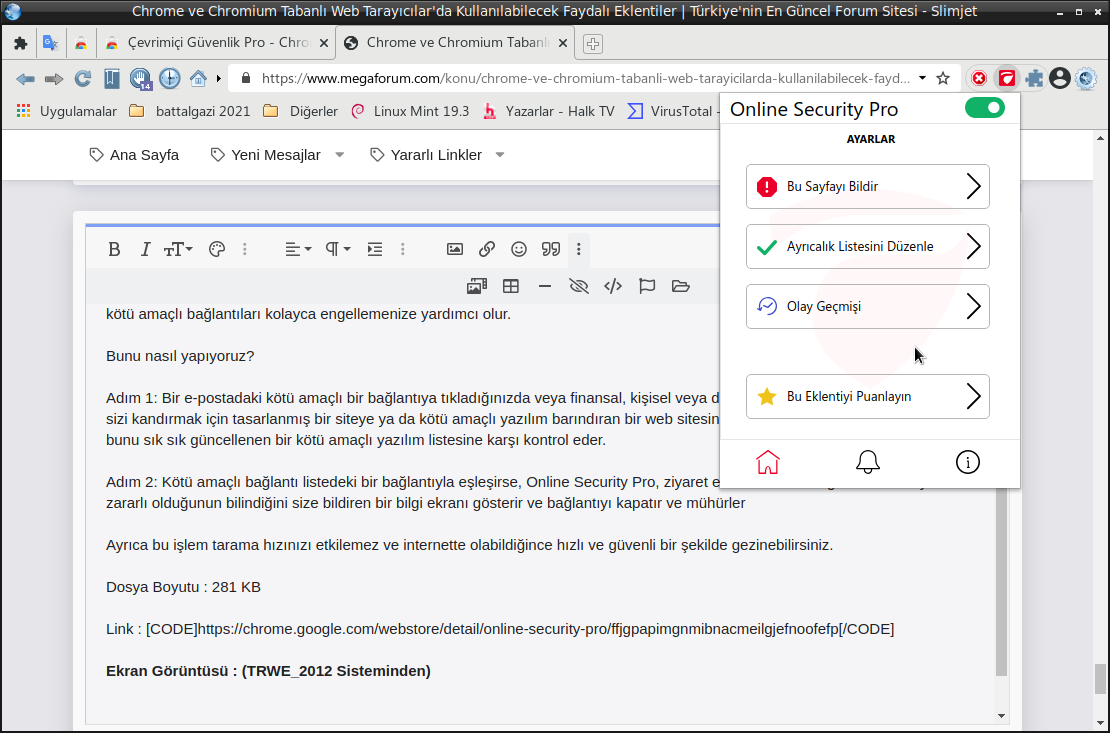Open the notifications bell tab
Image resolution: width=1110 pixels, height=733 pixels.
[867, 462]
